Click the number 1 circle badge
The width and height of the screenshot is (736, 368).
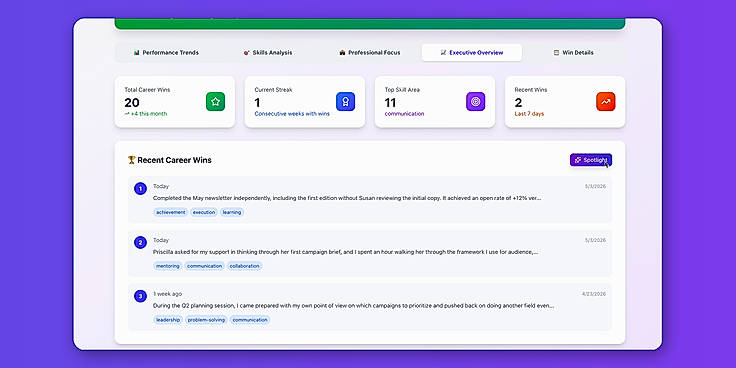click(140, 189)
